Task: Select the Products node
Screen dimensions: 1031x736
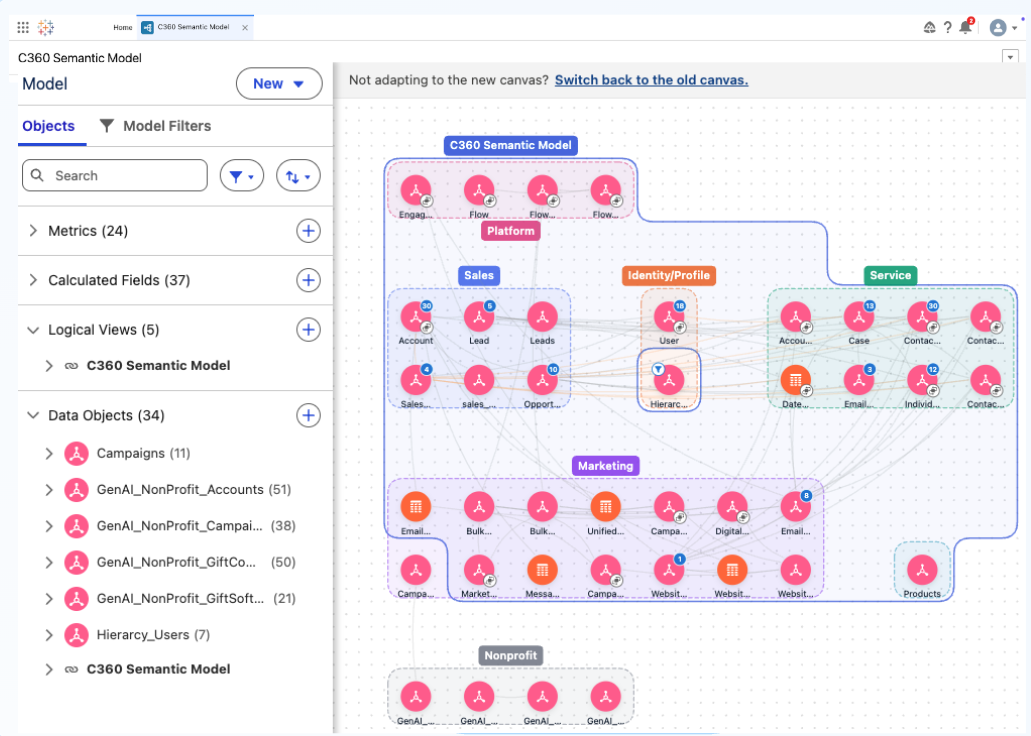Action: [923, 570]
